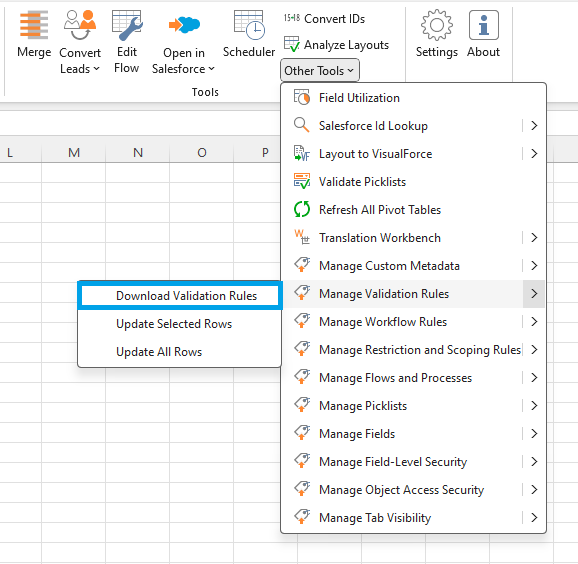Select Validate Picklists menu entry
Screen dimensions: 578x564
413,181
